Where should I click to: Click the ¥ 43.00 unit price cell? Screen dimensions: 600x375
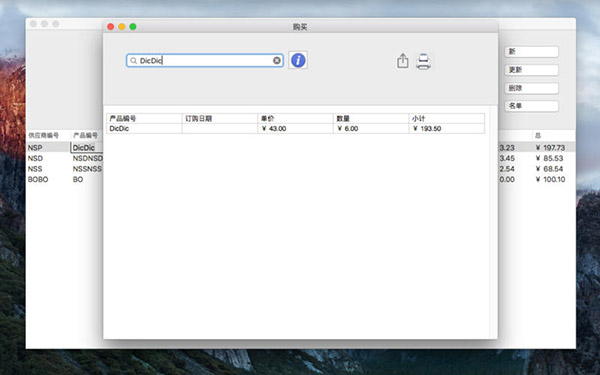click(x=295, y=129)
